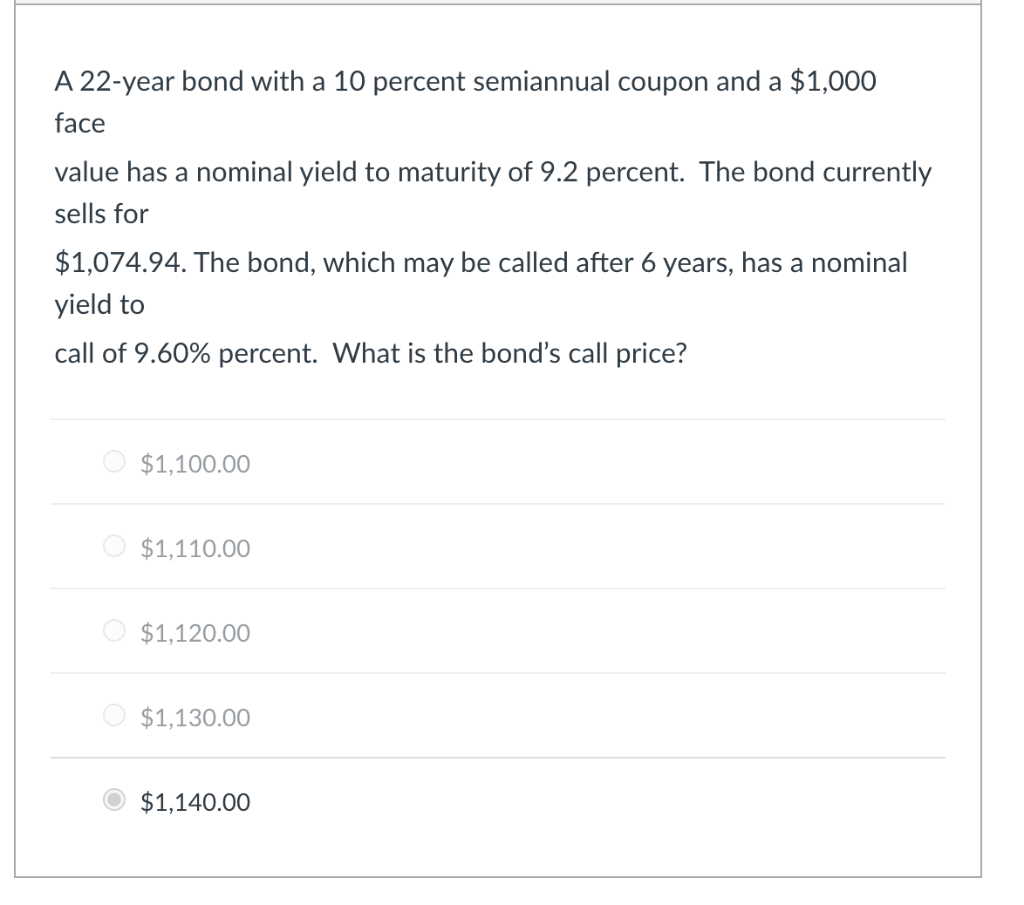The width and height of the screenshot is (1024, 905).
Task: Click the words 'What is the bond's call price?'
Action: [510, 353]
